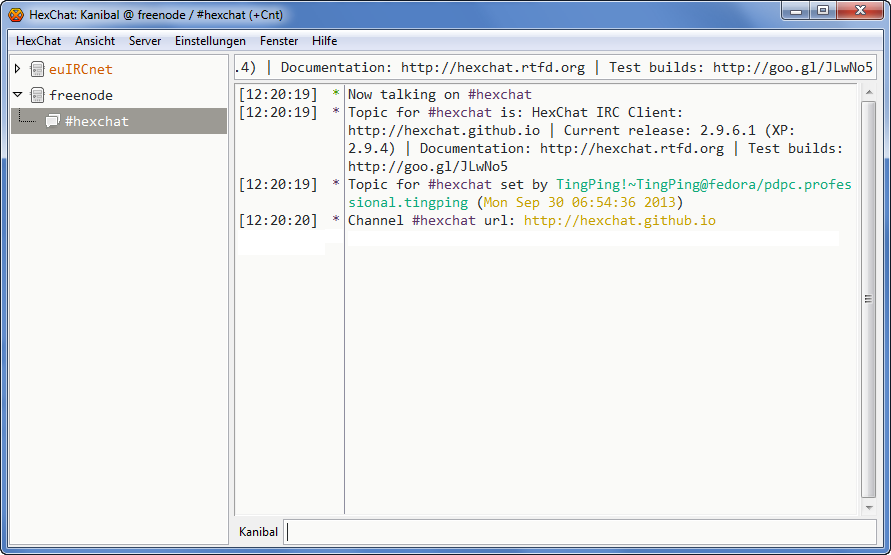Screen dimensions: 891x555
Task: Click #hexchat in 'Now talking on' line
Action: [x=499, y=94]
